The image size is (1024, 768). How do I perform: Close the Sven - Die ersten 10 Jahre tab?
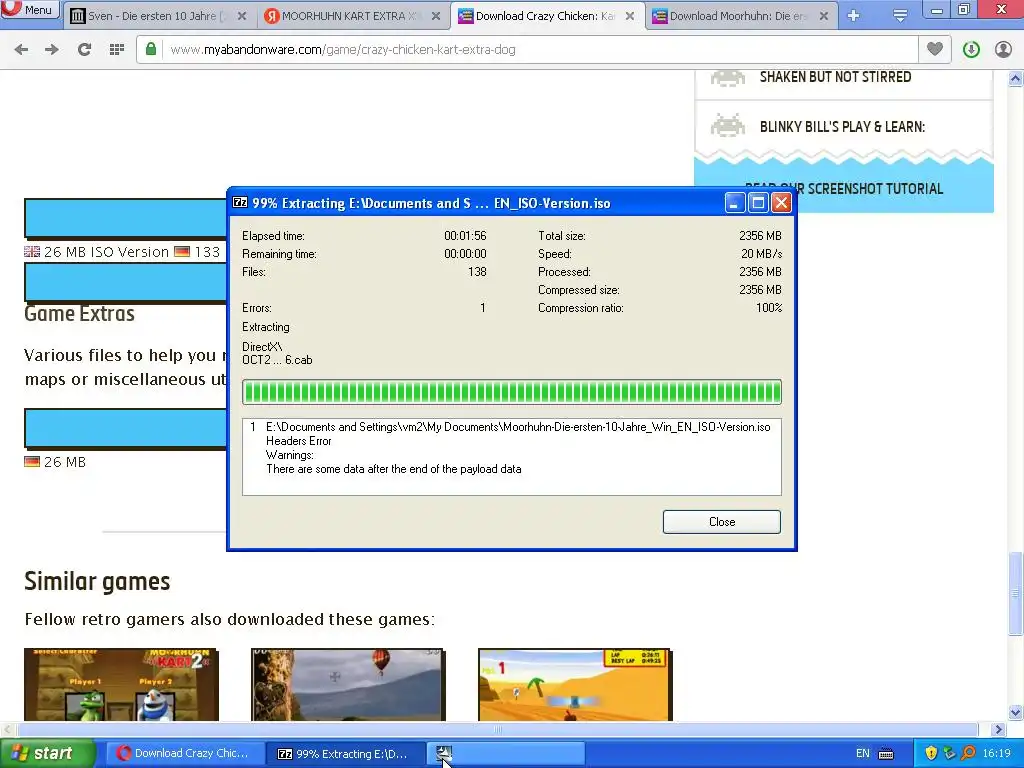click(x=242, y=16)
